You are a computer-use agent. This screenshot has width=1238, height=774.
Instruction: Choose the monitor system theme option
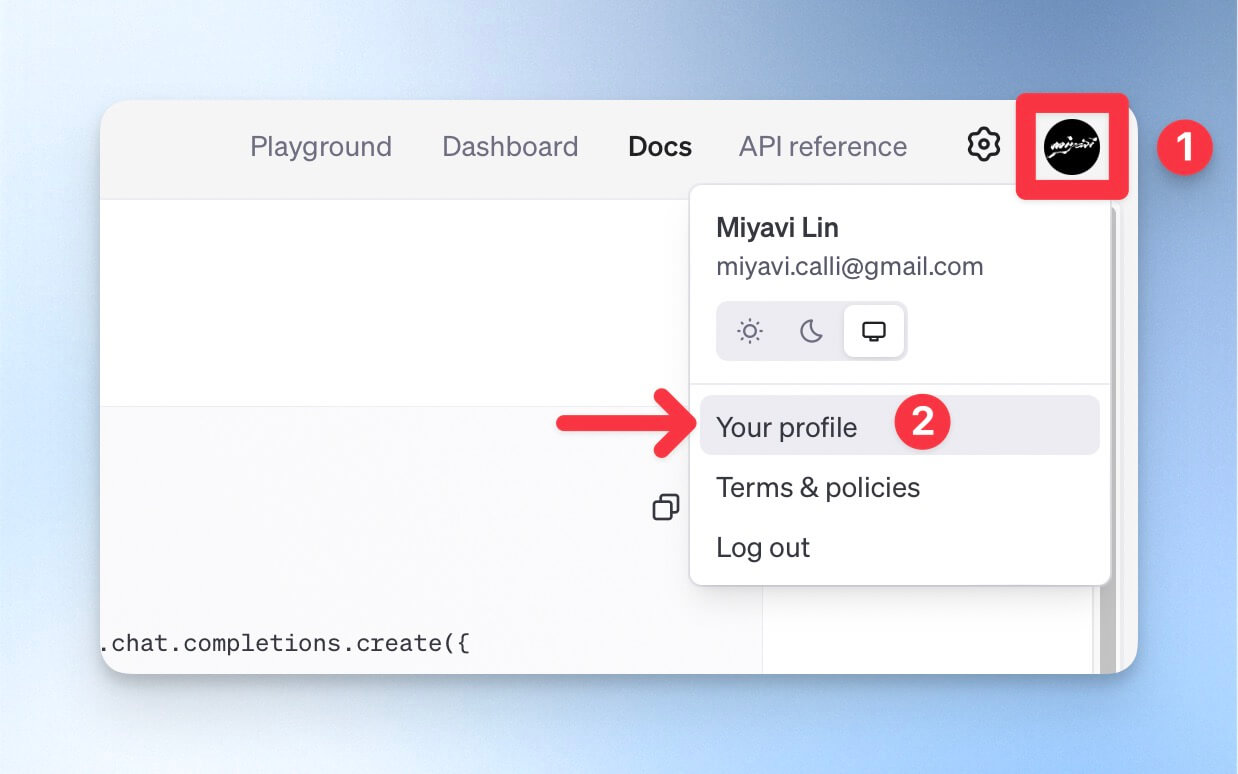pos(873,331)
